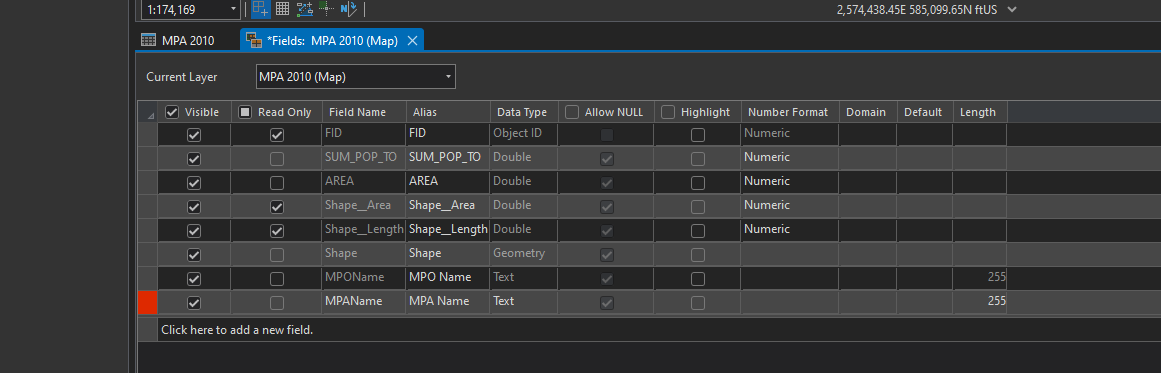Open the map scale 1:174,169 dropdown
1161x373 pixels.
[234, 9]
